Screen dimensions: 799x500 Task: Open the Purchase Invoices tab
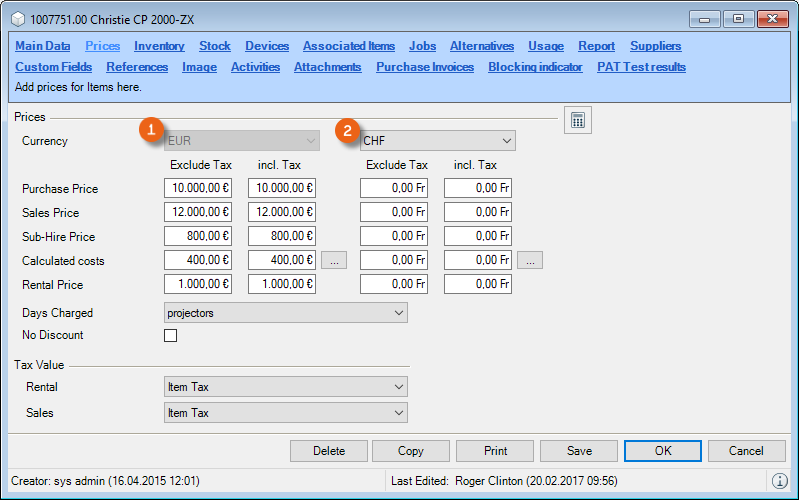click(425, 67)
